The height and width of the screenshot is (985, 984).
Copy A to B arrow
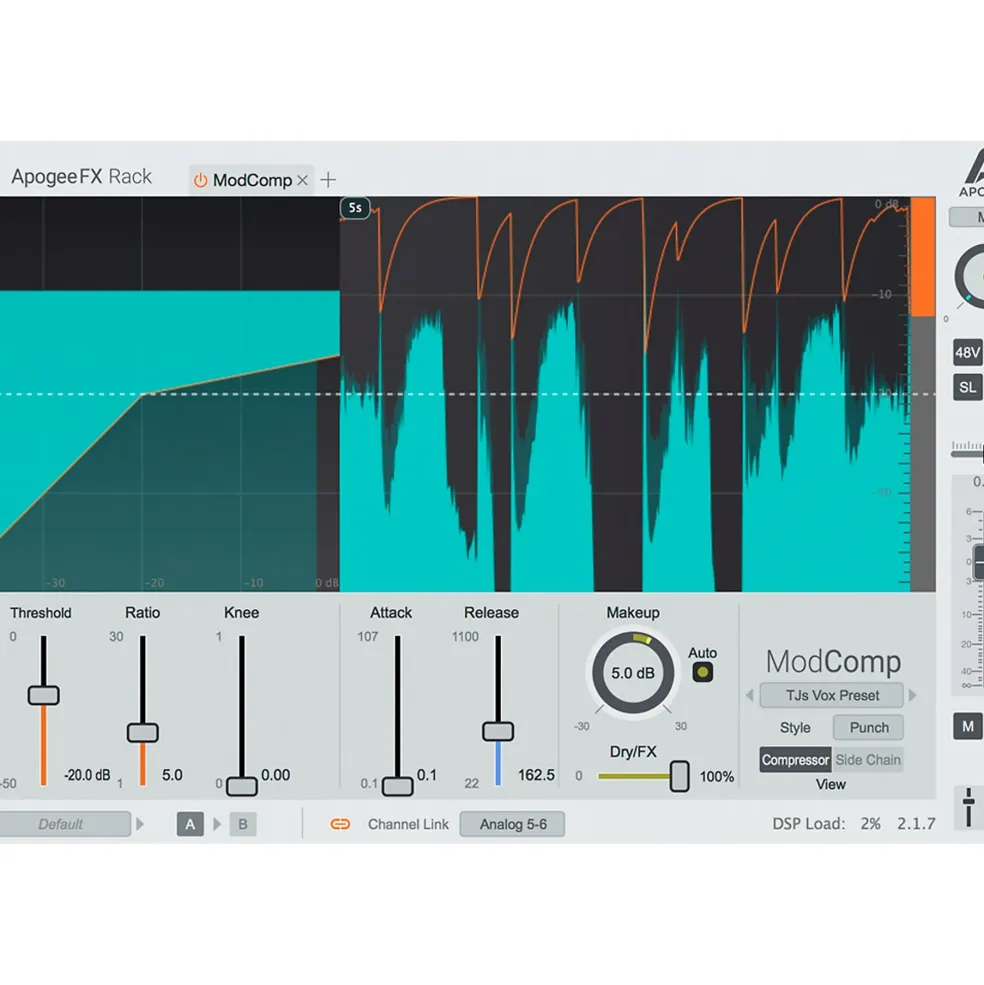[217, 824]
